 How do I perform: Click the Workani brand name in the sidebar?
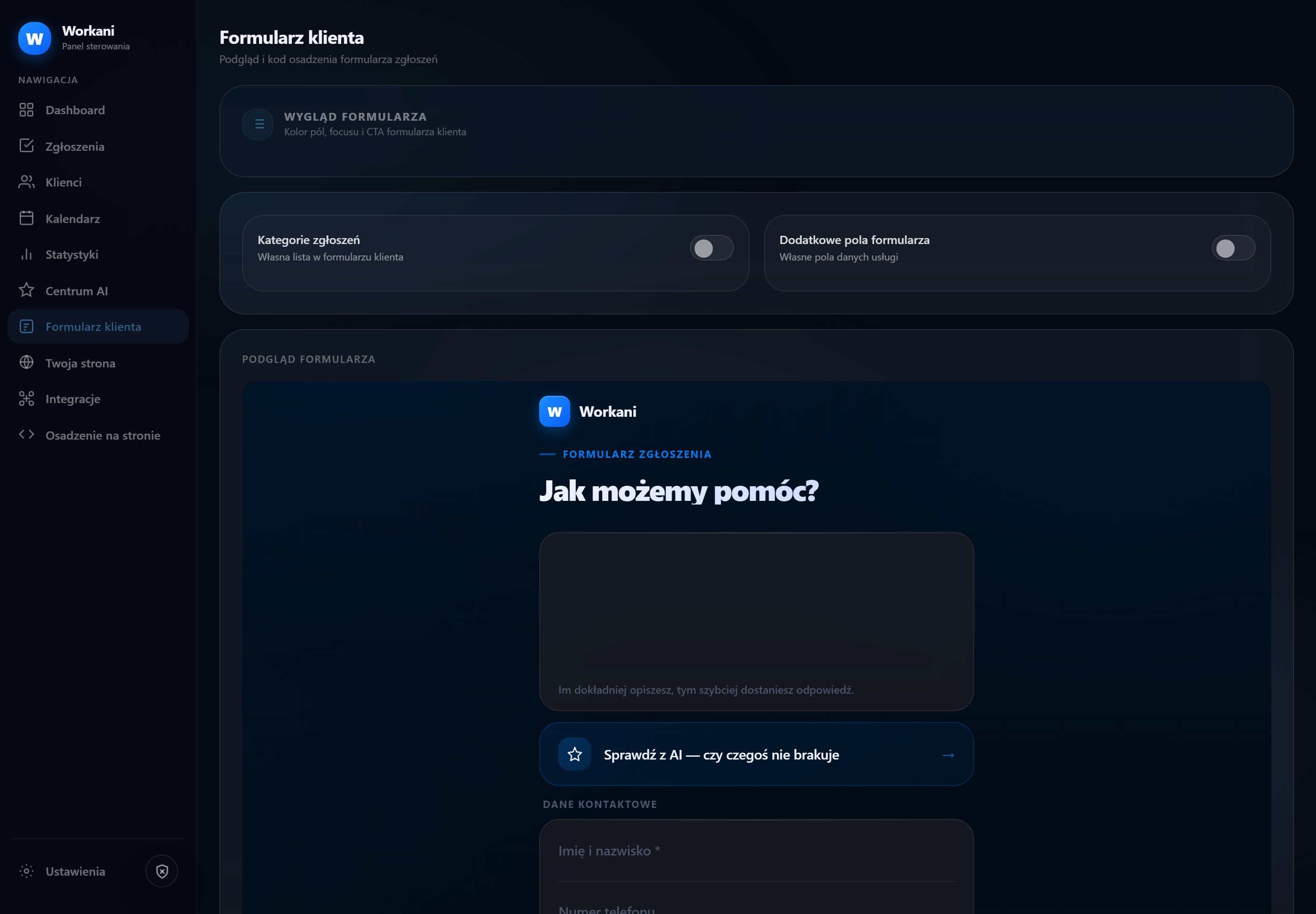(x=88, y=31)
